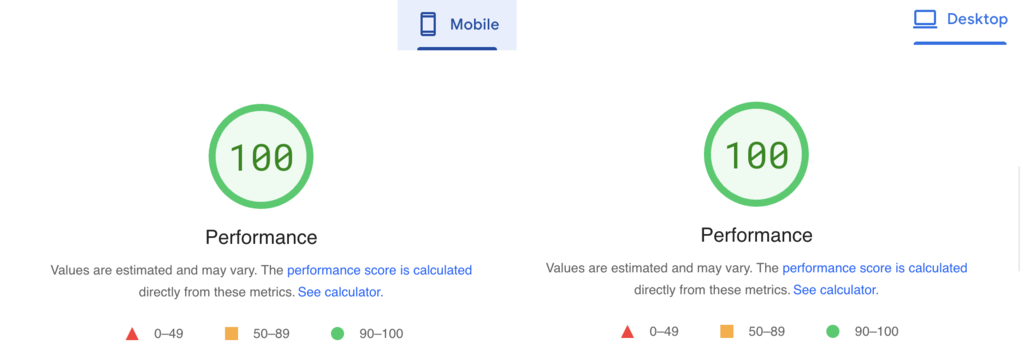Click the 90–100 label in mobile legend
The height and width of the screenshot is (362, 1024).
[381, 334]
